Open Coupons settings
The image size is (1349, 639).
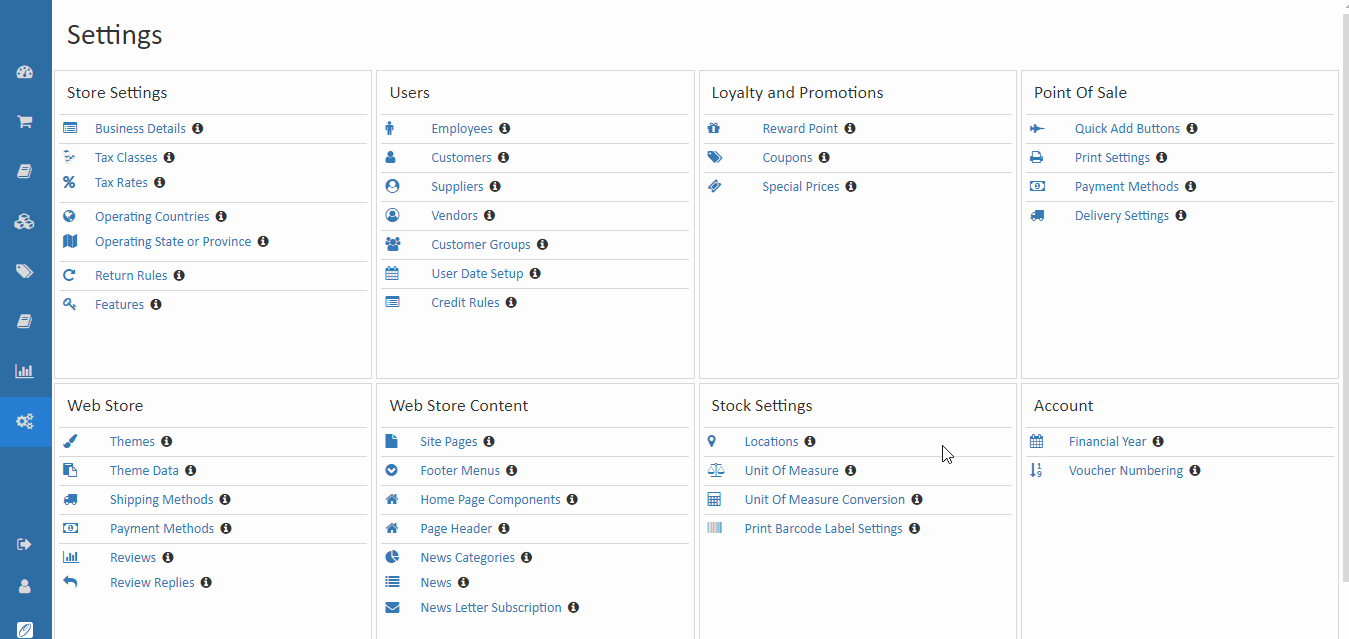(786, 158)
